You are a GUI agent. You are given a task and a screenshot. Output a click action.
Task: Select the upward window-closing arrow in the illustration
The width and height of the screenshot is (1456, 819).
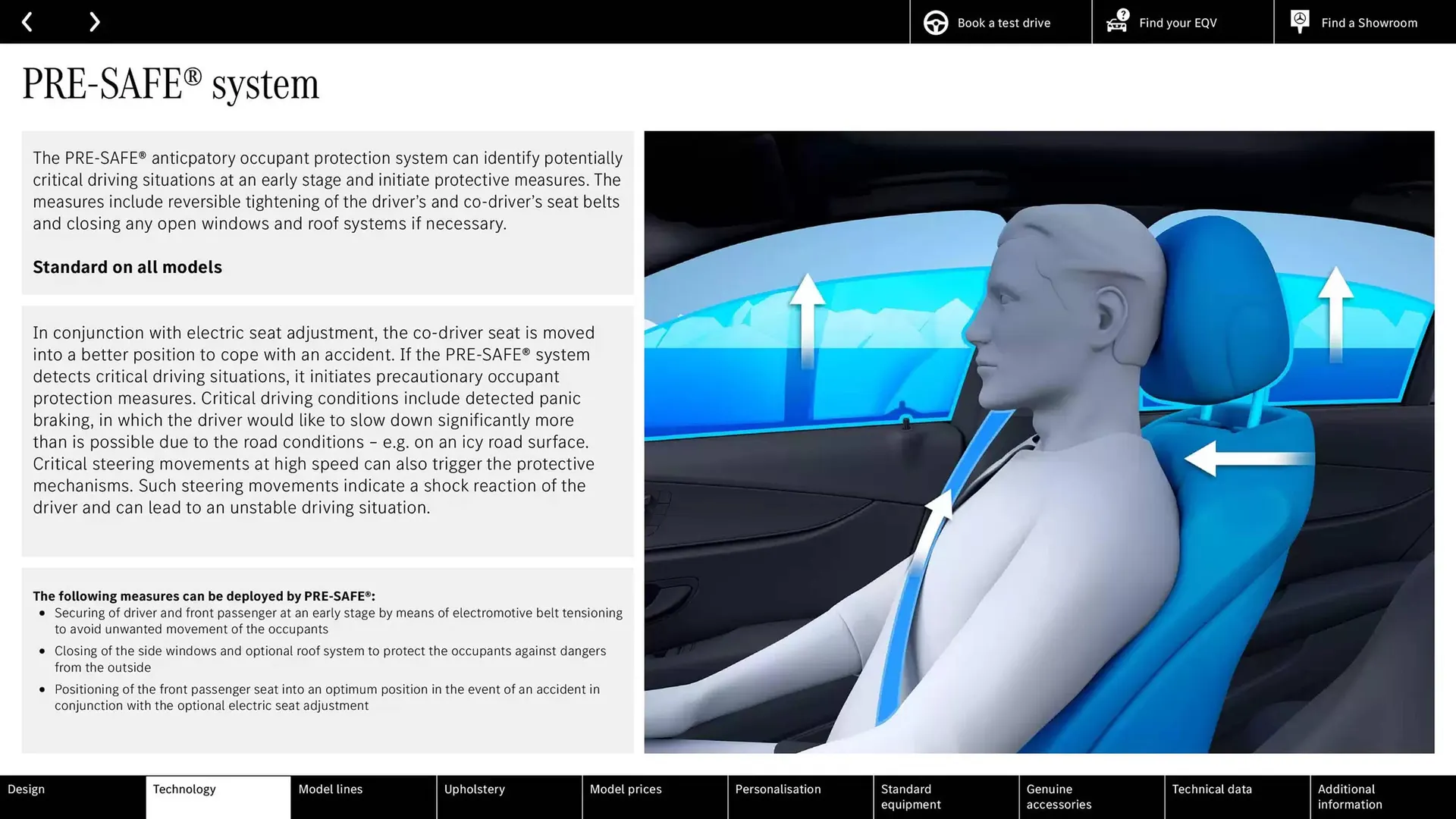click(808, 318)
